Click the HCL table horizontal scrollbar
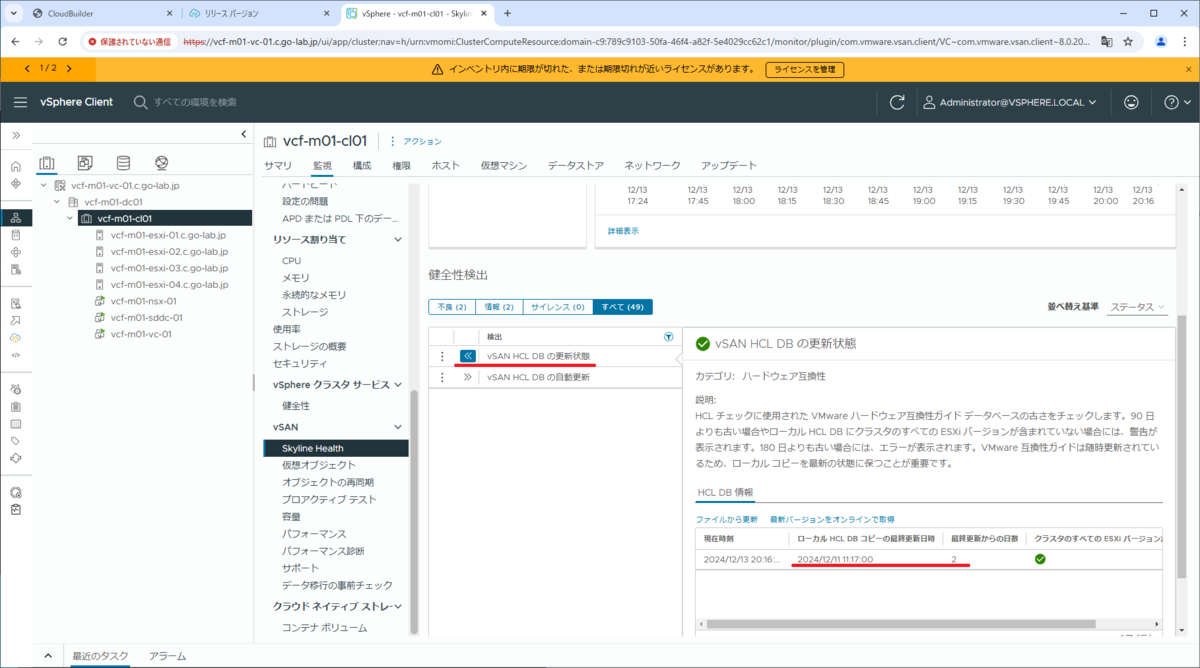Image resolution: width=1200 pixels, height=668 pixels. tap(901, 624)
